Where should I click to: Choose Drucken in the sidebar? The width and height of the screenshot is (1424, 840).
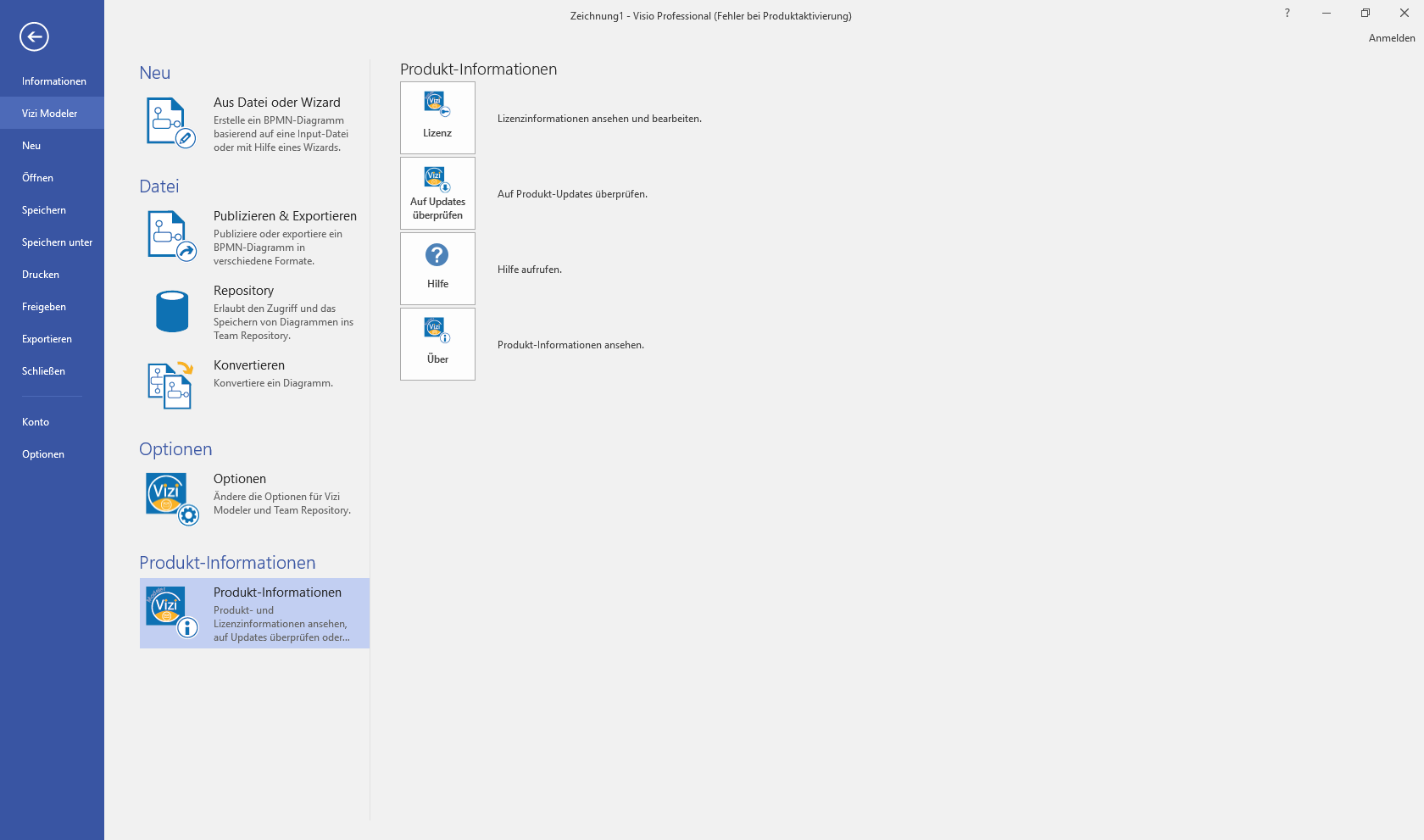(x=52, y=275)
